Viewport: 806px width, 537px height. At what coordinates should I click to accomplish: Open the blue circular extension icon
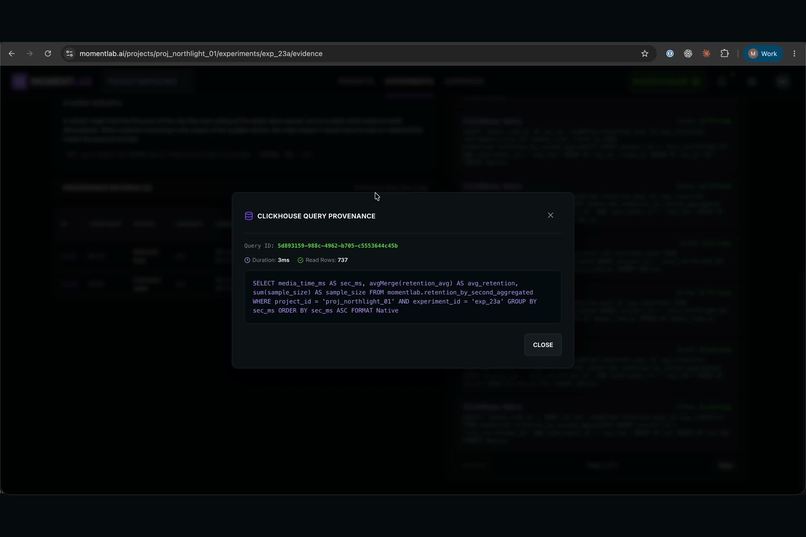click(x=670, y=53)
